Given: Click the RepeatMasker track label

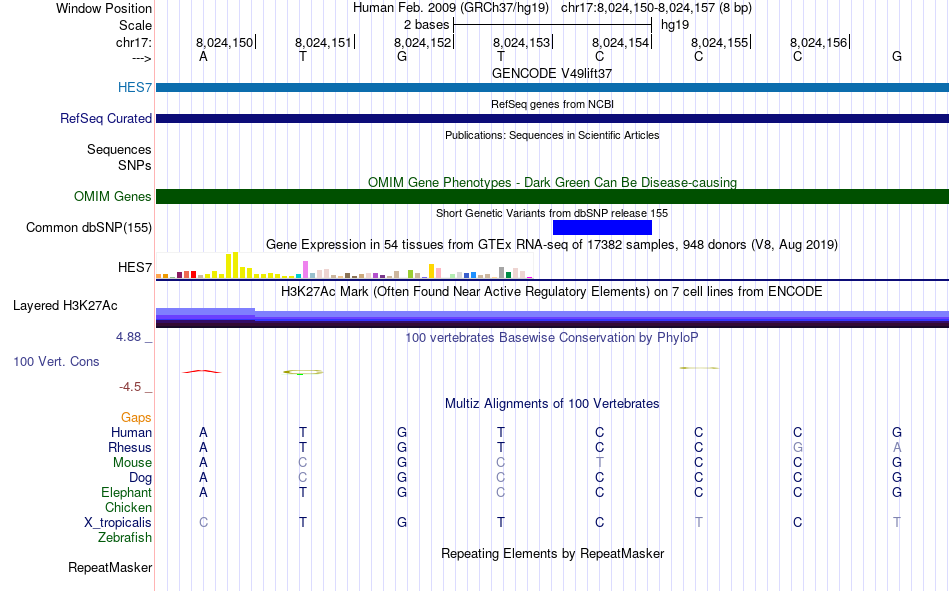Looking at the screenshot, I should [x=110, y=567].
